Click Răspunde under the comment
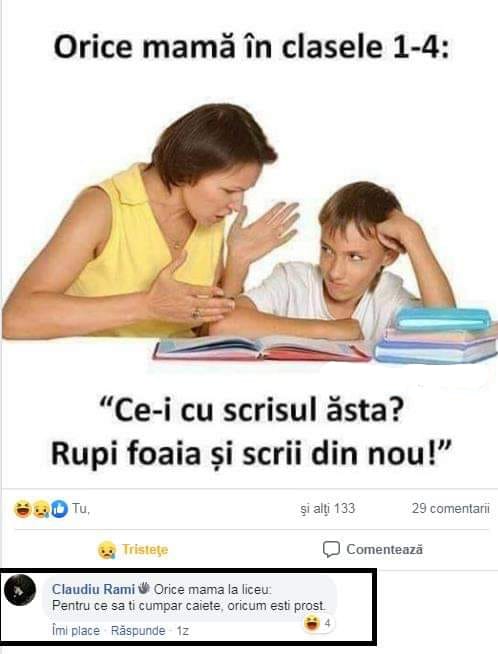Screen dimensions: 498x654 coord(138,630)
